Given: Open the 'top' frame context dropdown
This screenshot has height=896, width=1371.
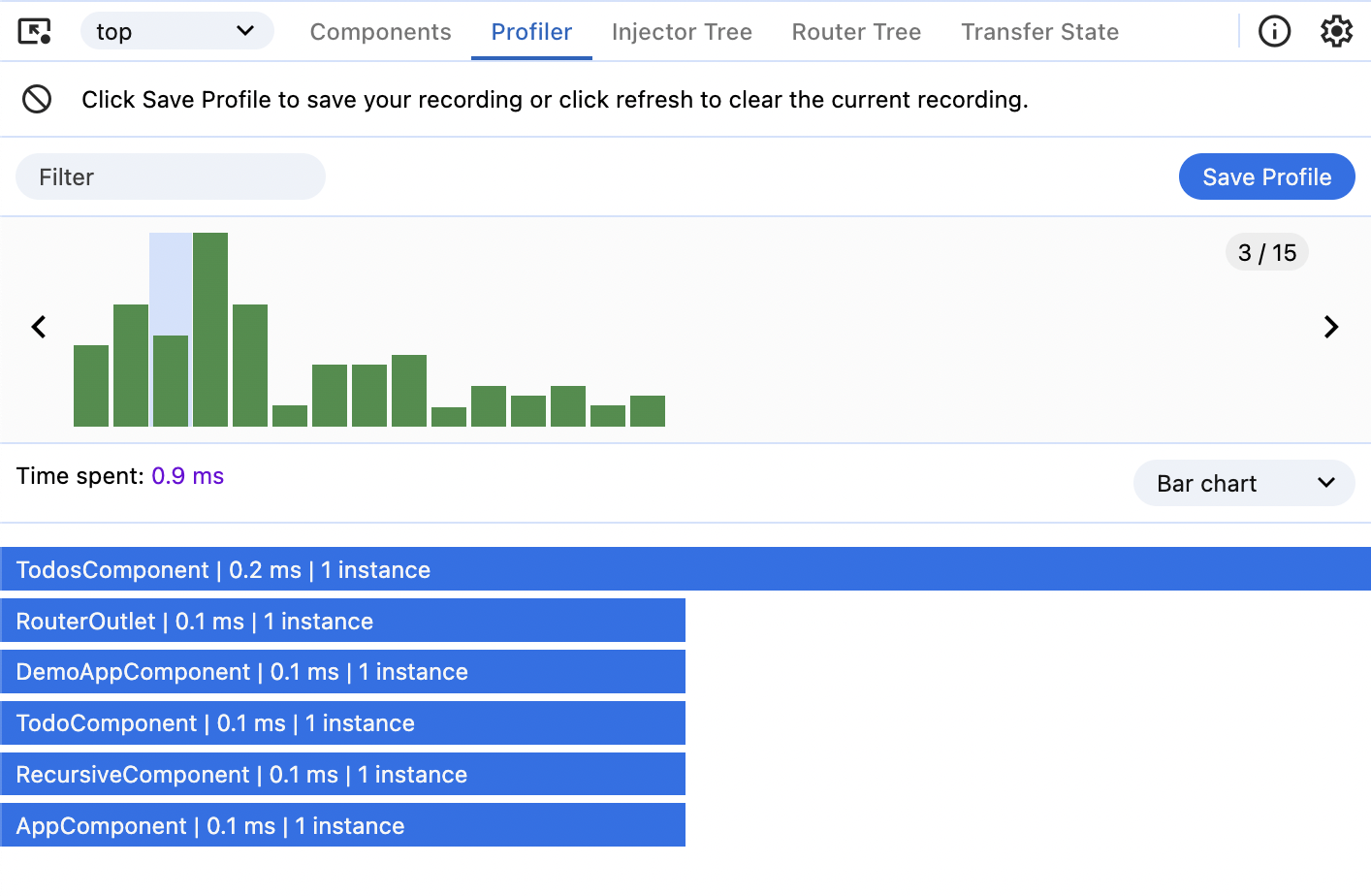Looking at the screenshot, I should (x=176, y=31).
